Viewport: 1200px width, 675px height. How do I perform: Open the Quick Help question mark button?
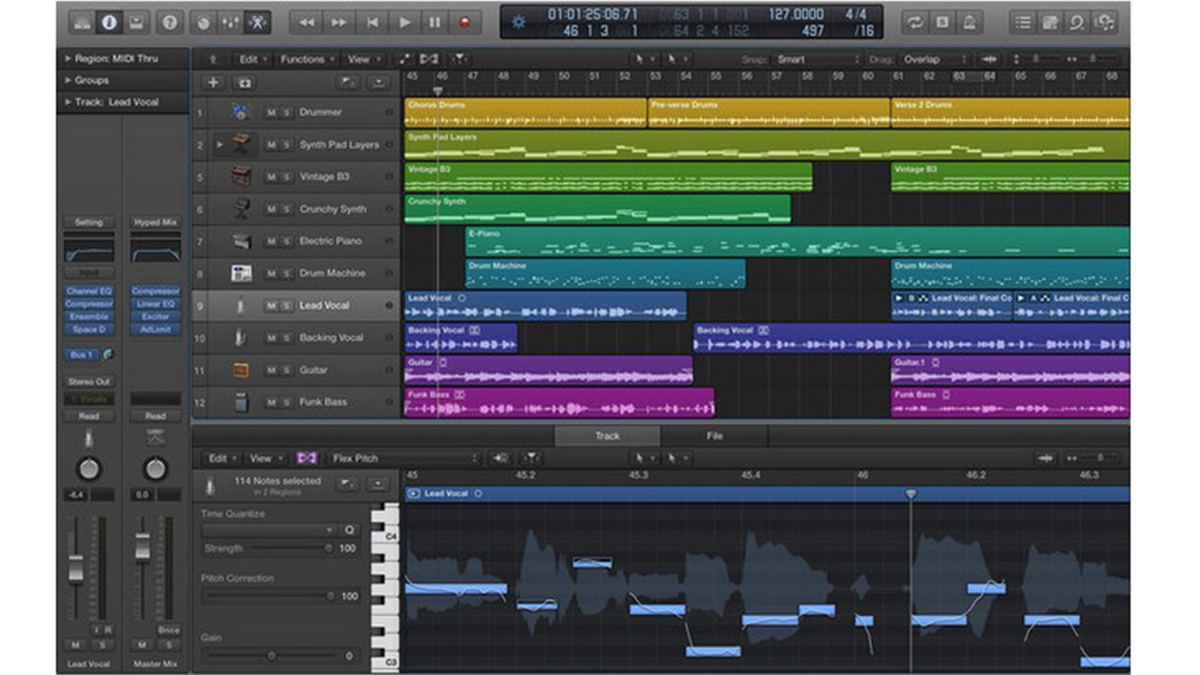click(170, 21)
